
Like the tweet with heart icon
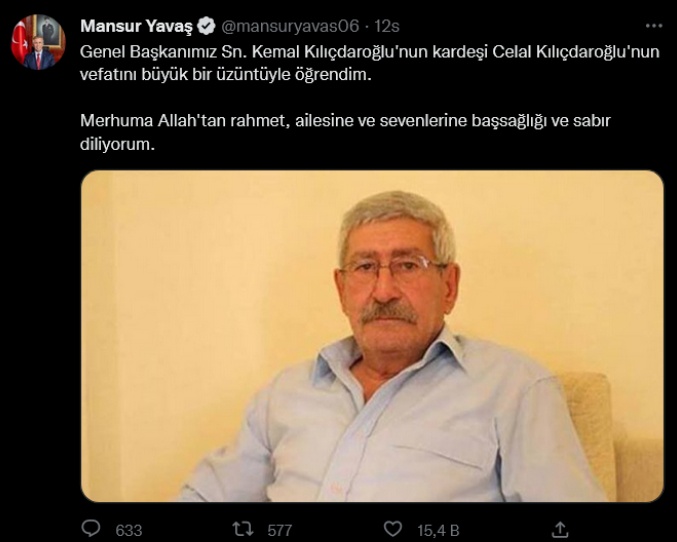point(393,529)
